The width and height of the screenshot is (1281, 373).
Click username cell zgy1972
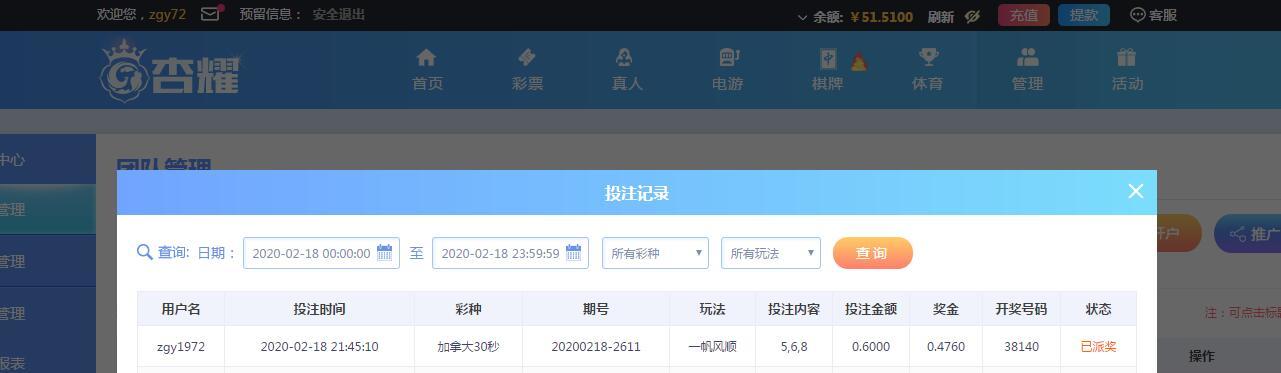click(x=181, y=347)
